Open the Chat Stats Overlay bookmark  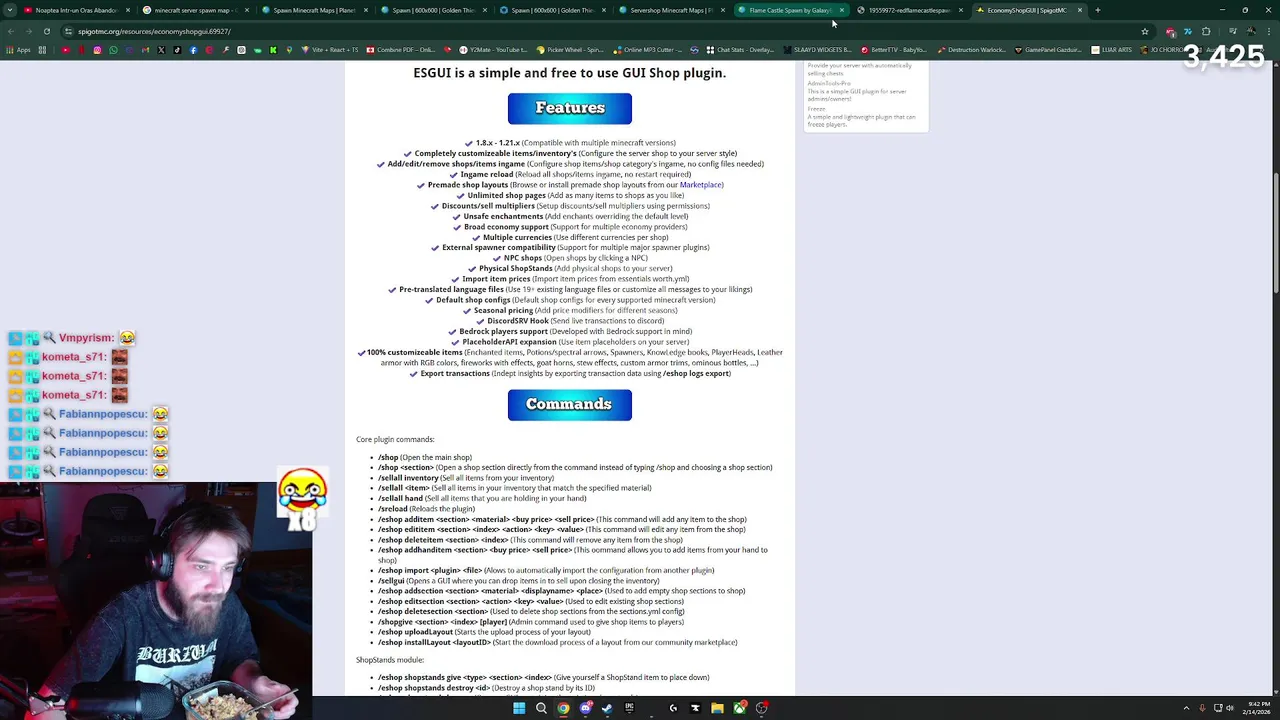tap(740, 50)
